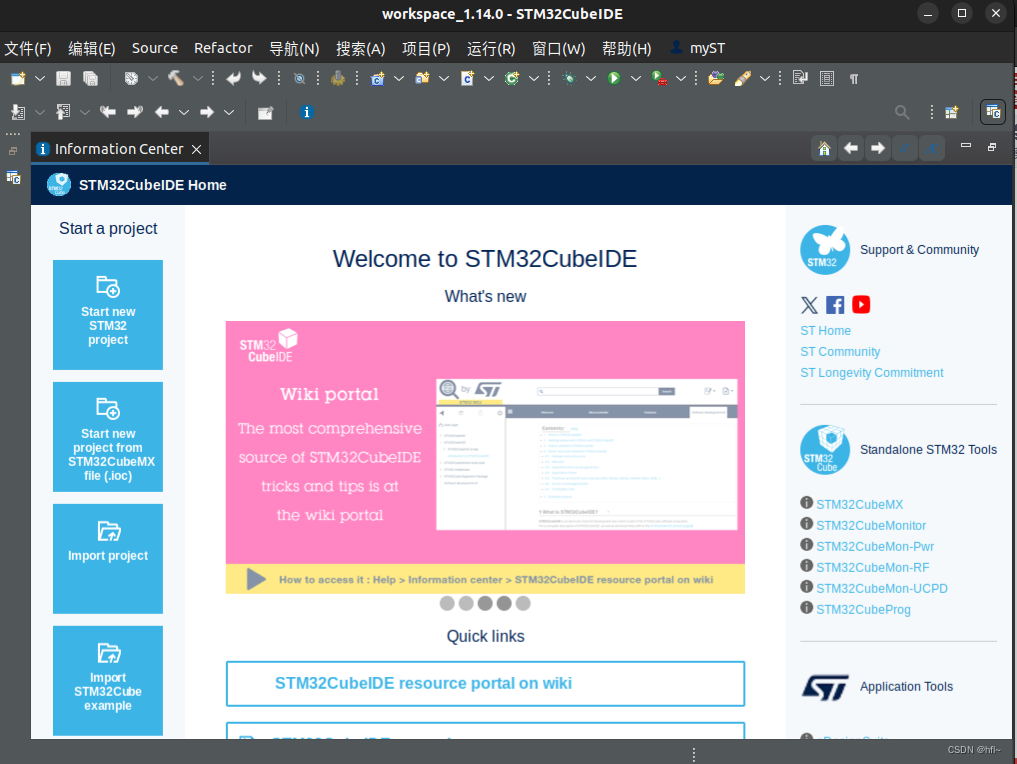
Task: Open the 导航(N) menu
Action: tap(293, 48)
